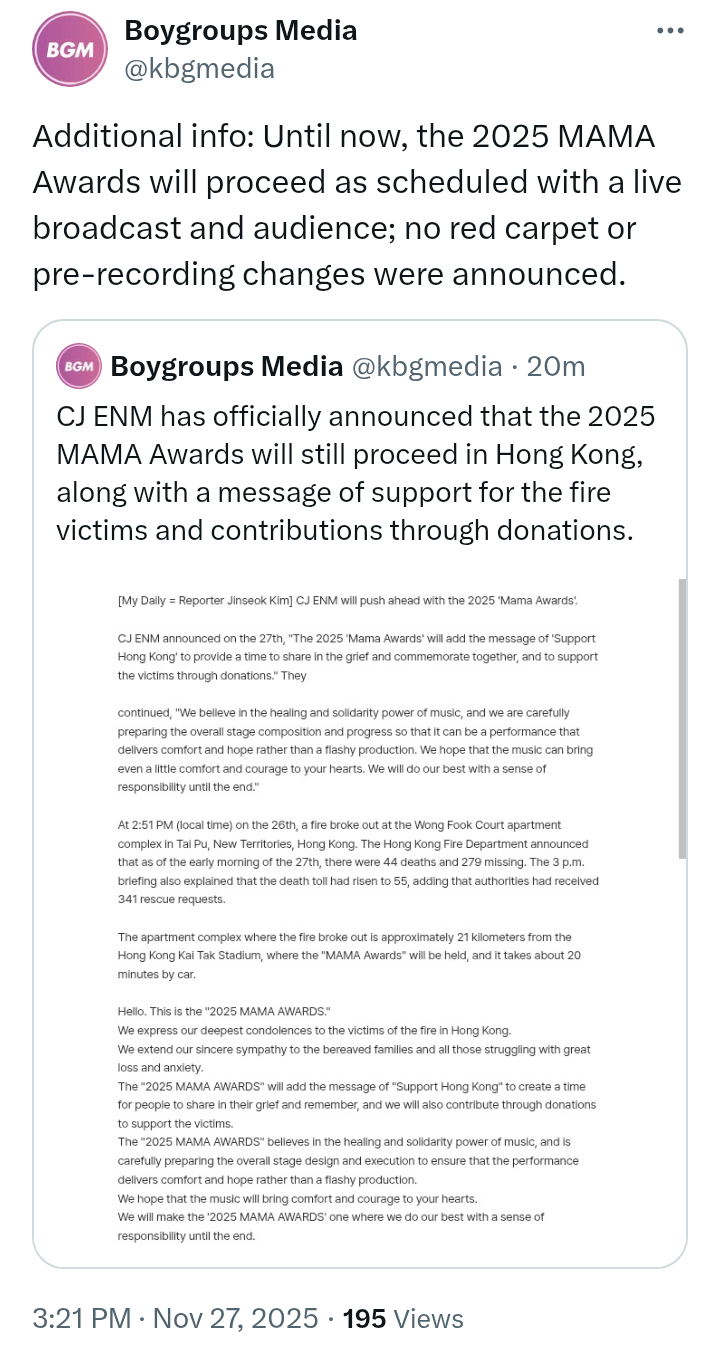Click the "3:21 PM · Nov 27, 2025" timestamp
The height and width of the screenshot is (1347, 720).
pos(175,1318)
